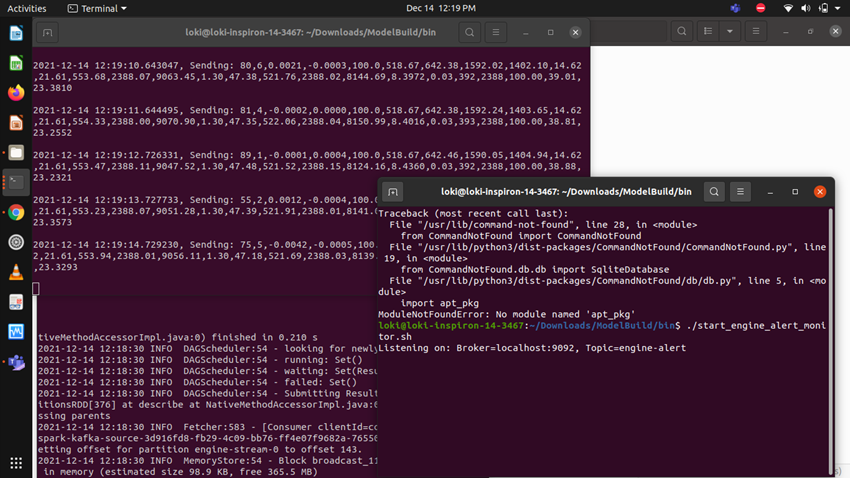Click 'from CommandNotFound.db.db import SqliteDatabase' line

click(x=535, y=269)
